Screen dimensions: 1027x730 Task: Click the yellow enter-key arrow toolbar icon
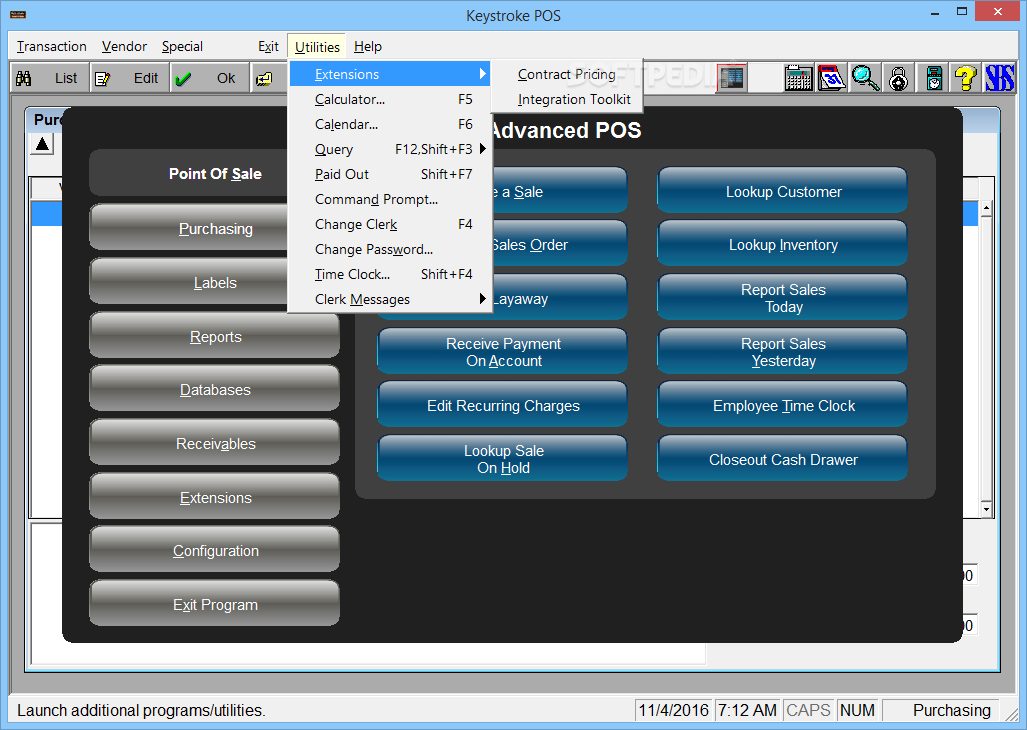tap(265, 79)
